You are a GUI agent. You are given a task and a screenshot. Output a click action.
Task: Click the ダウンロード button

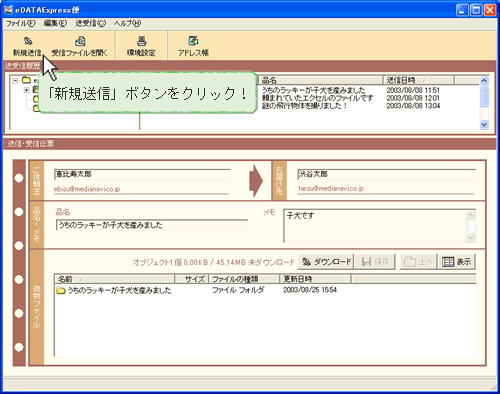tap(326, 262)
